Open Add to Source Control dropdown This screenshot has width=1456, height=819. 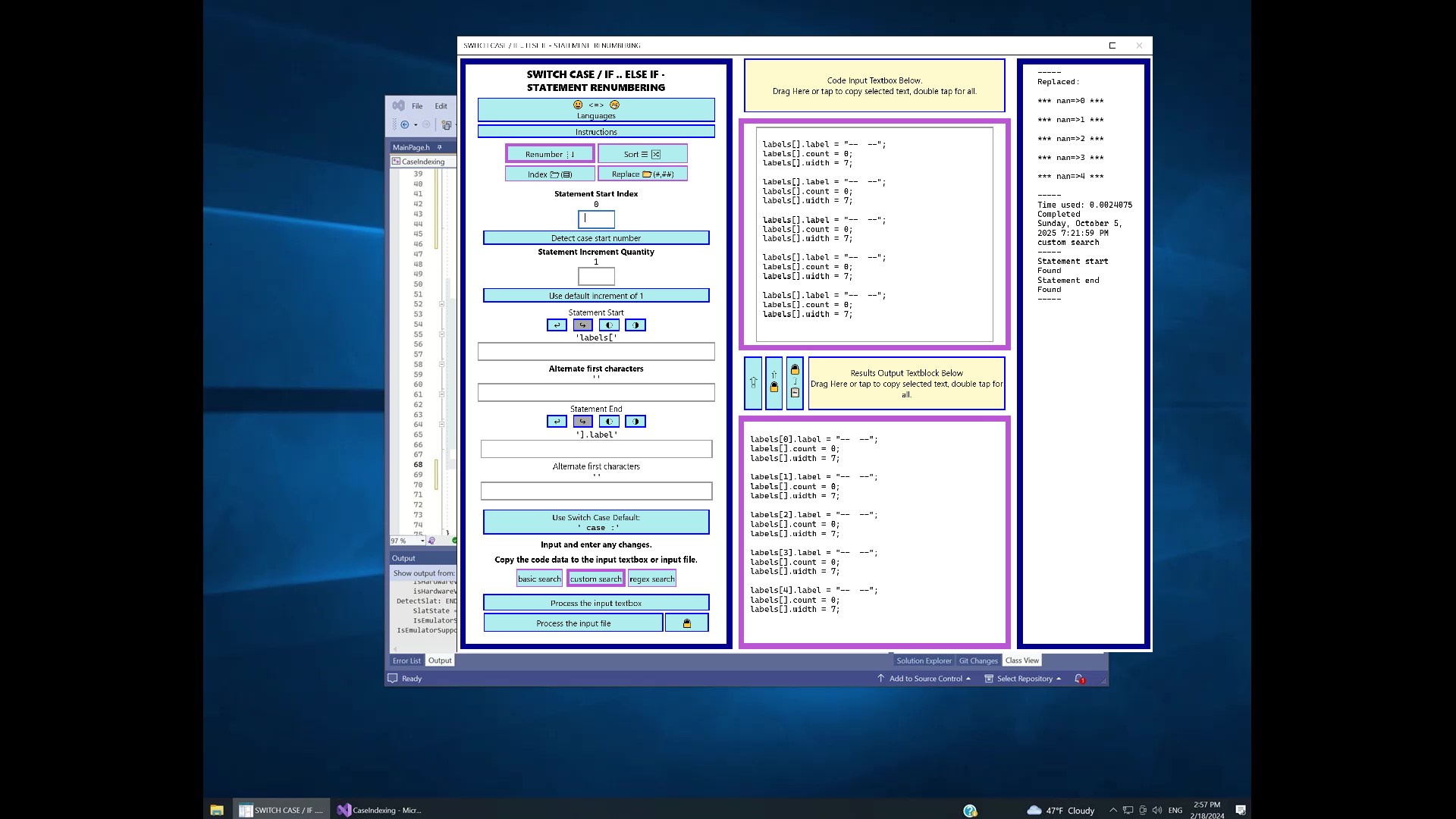pyautogui.click(x=925, y=679)
